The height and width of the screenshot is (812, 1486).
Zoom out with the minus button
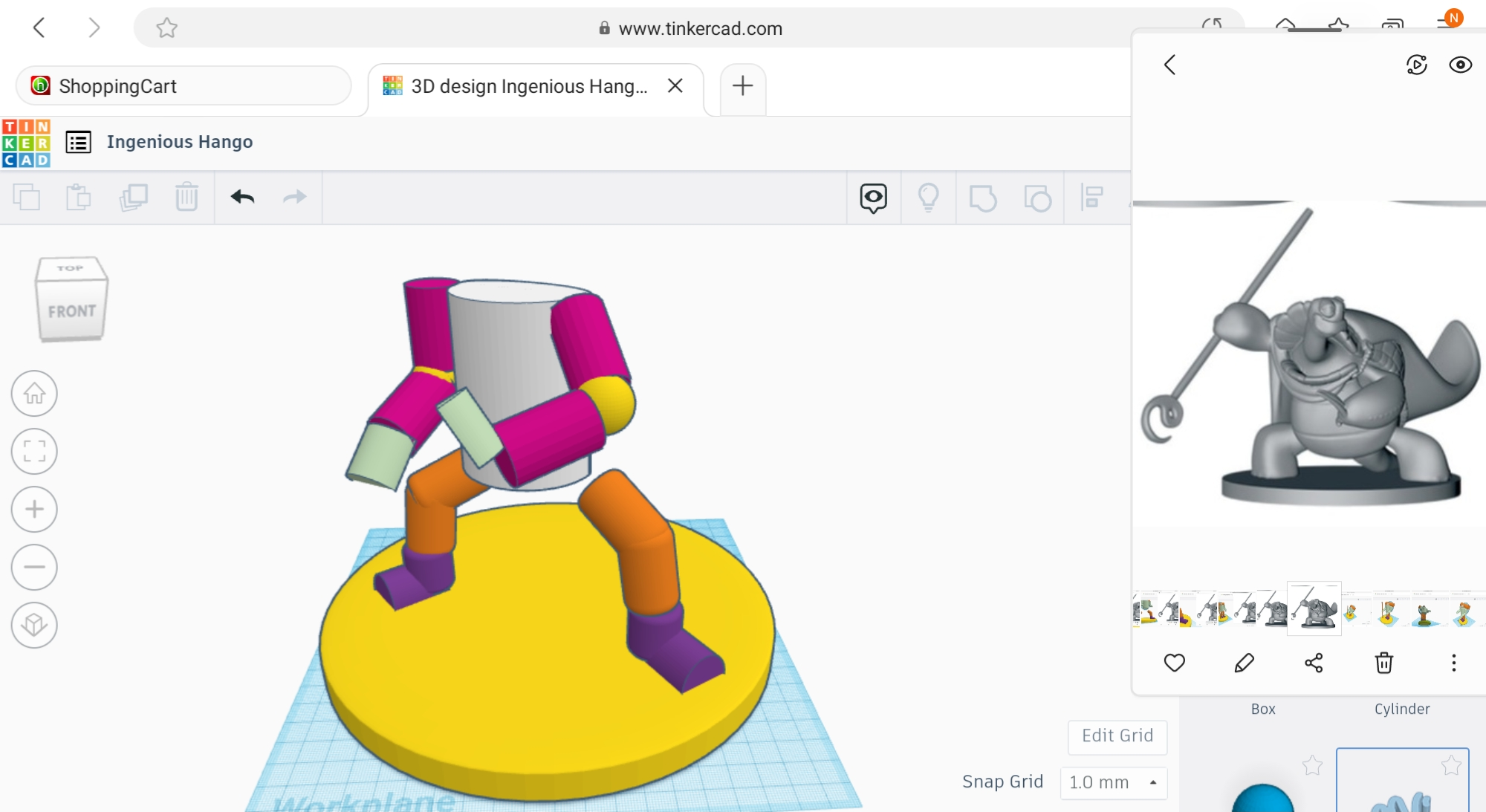pyautogui.click(x=34, y=567)
